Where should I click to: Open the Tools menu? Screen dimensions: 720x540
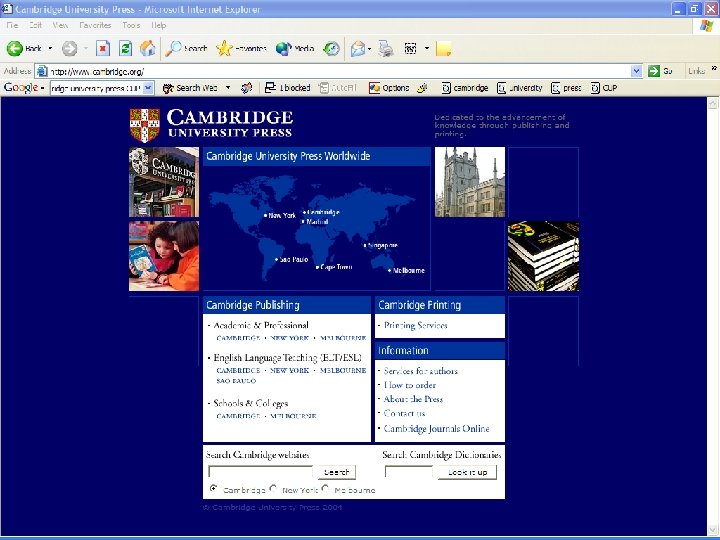click(131, 25)
